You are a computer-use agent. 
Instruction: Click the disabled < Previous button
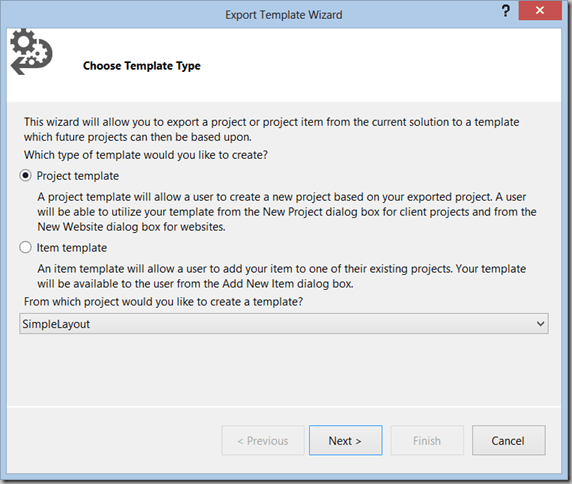263,440
